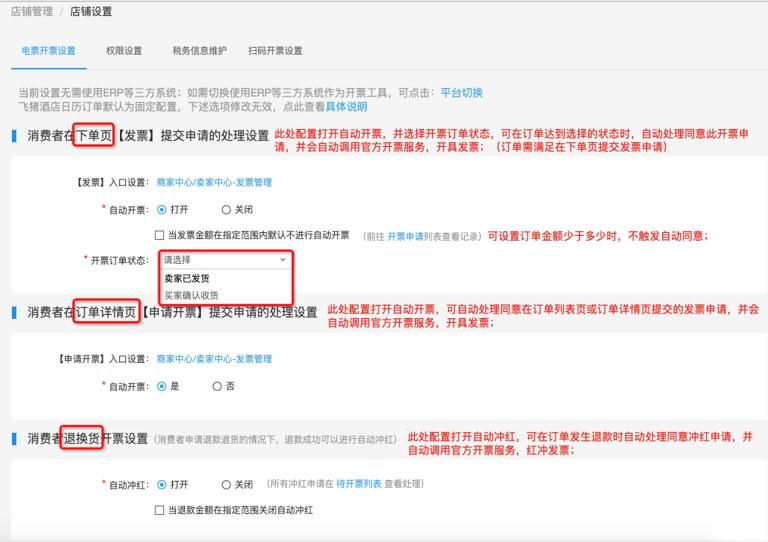Choose 买家确认收货 from the dropdown list
The width and height of the screenshot is (768, 542).
tap(192, 296)
